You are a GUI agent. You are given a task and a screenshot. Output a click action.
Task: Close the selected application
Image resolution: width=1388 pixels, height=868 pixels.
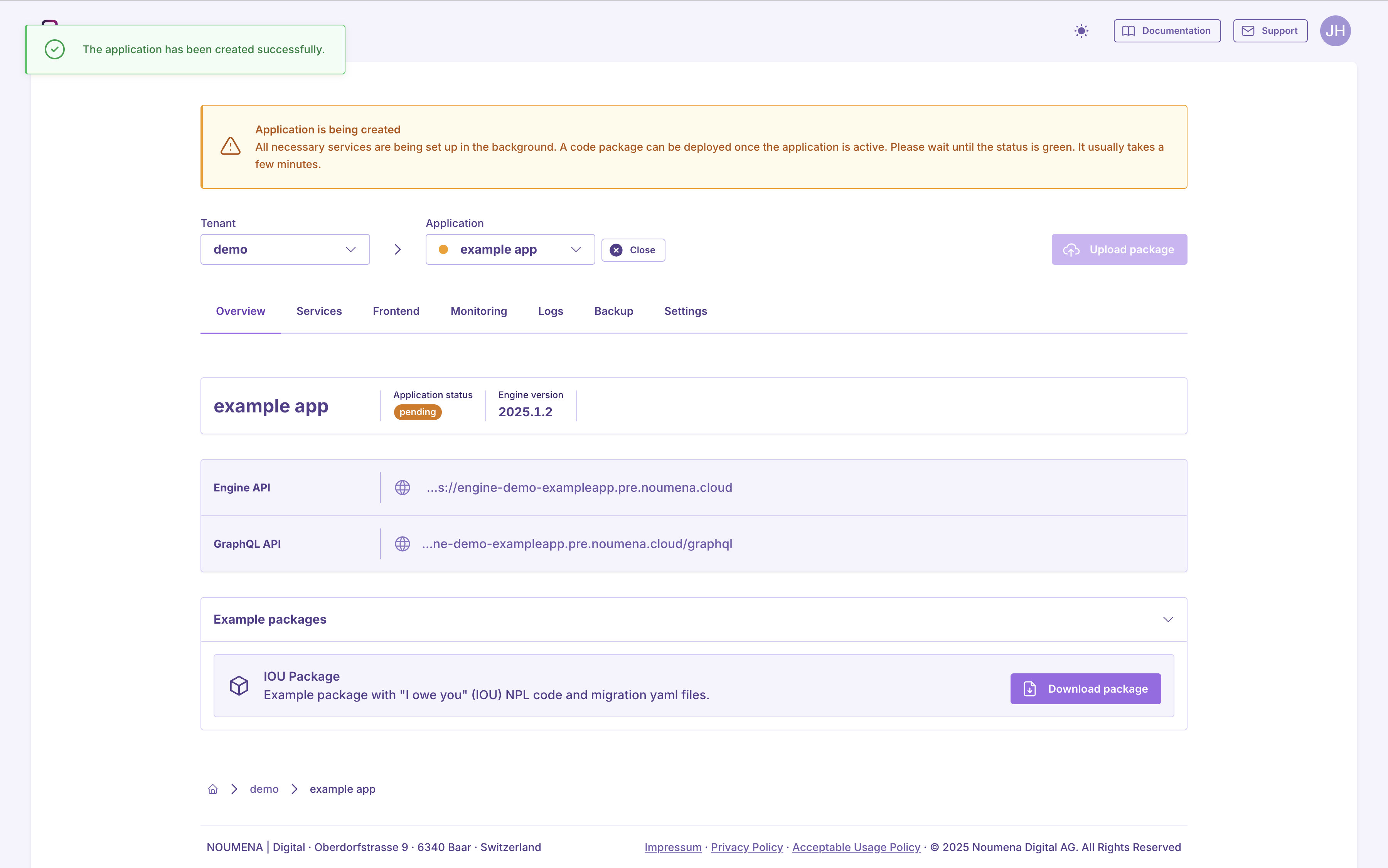pyautogui.click(x=633, y=250)
